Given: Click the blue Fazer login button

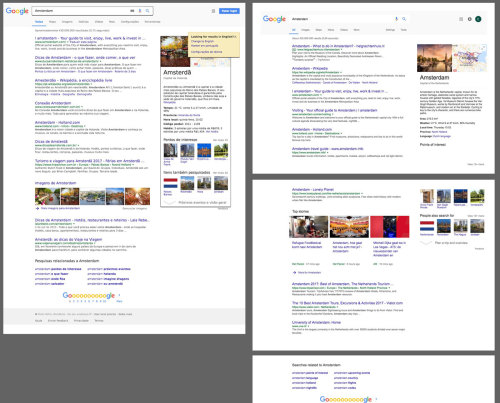Looking at the screenshot, I should 229,11.
